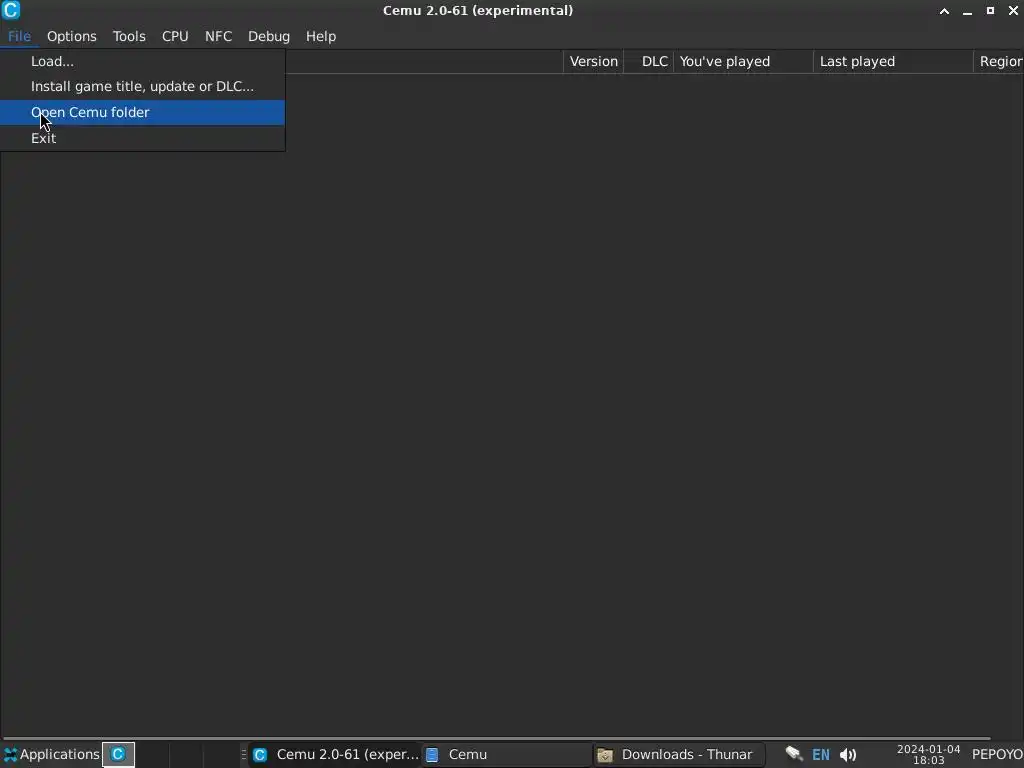This screenshot has width=1024, height=768.
Task: Click the volume speaker tray icon
Action: (x=848, y=755)
